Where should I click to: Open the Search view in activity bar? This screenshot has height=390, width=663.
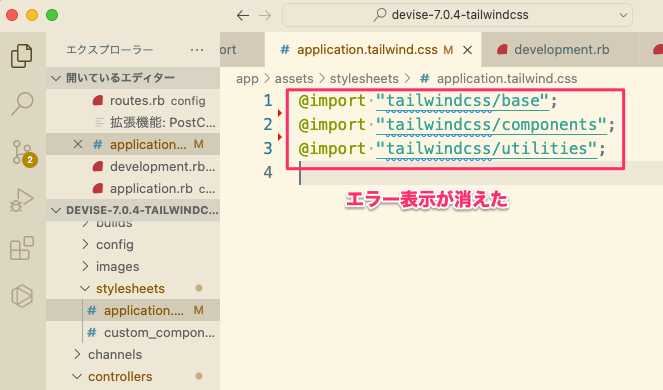(22, 104)
